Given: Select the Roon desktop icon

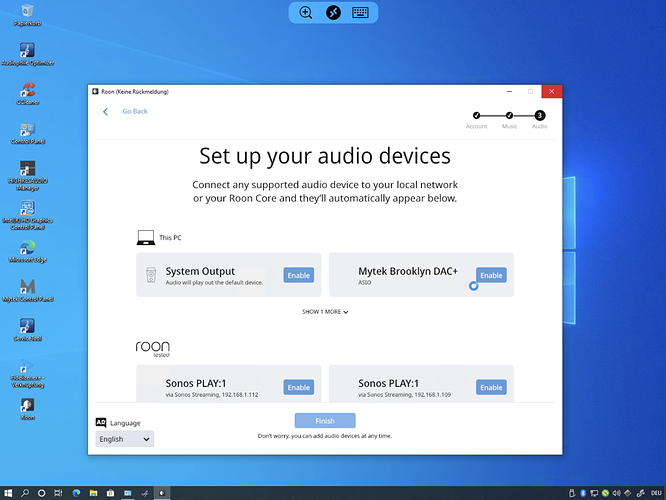Looking at the screenshot, I should 27,409.
